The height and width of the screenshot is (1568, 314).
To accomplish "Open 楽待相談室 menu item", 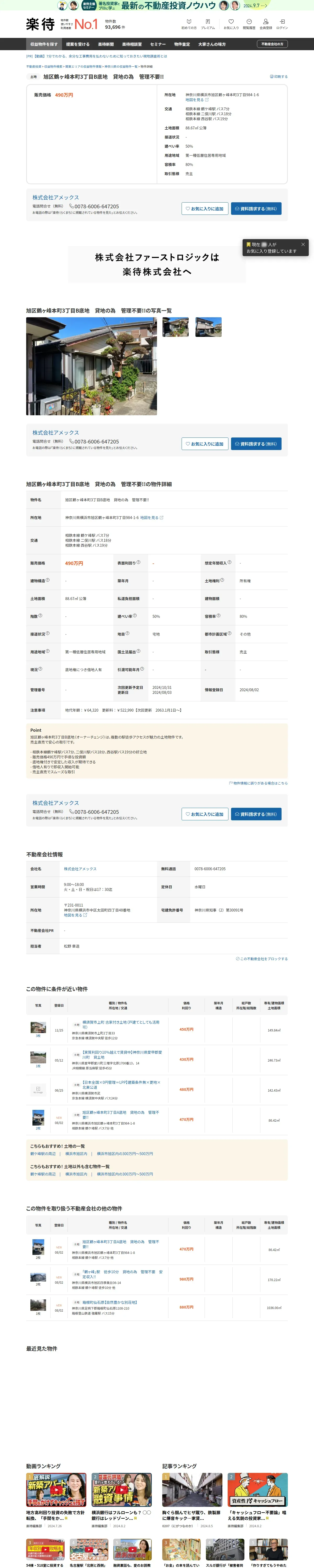I will coord(132,44).
